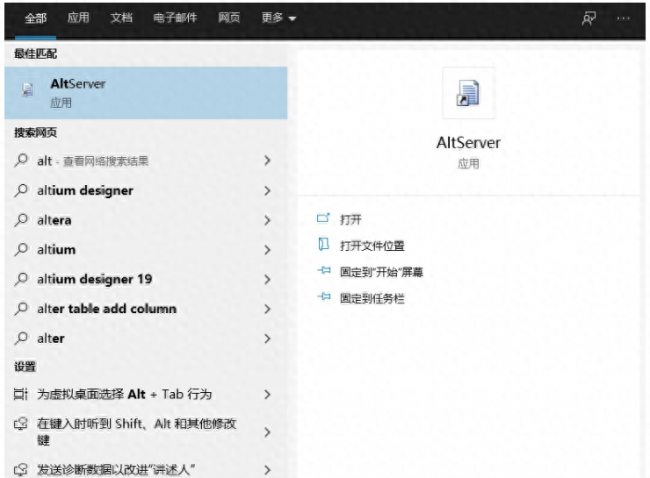
Task: Click search icon beside 'altium'
Action: (x=21, y=249)
